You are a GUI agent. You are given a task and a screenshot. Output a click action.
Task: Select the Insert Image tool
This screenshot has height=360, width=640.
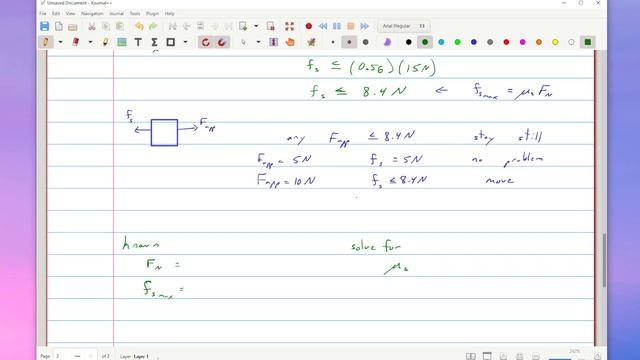pyautogui.click(x=122, y=42)
